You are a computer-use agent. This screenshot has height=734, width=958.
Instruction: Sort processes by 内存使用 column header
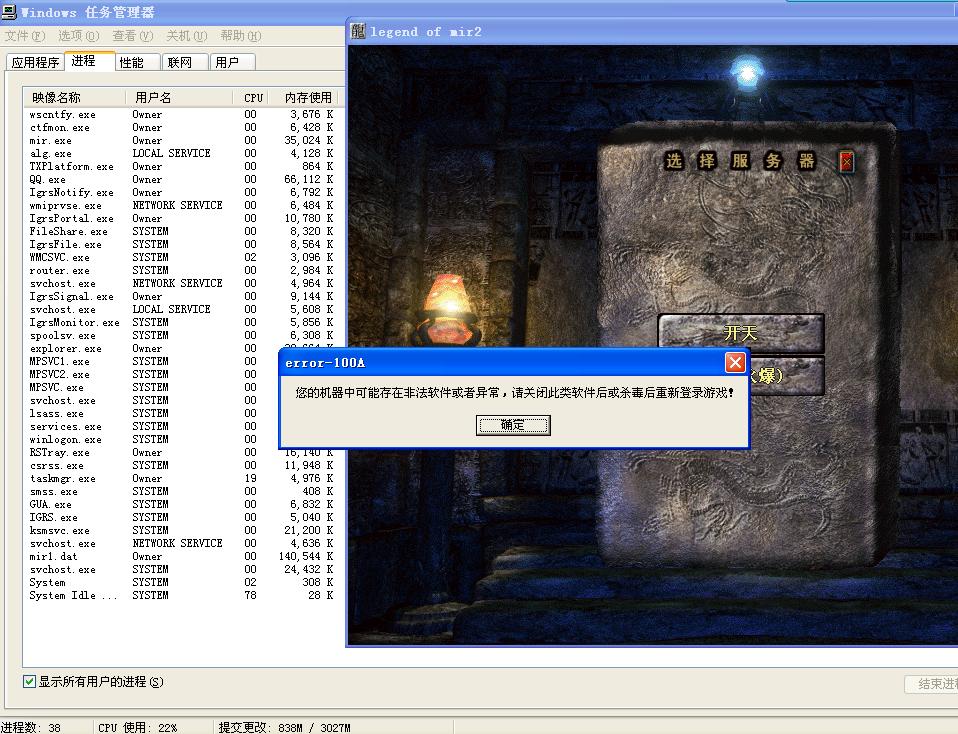click(x=302, y=98)
